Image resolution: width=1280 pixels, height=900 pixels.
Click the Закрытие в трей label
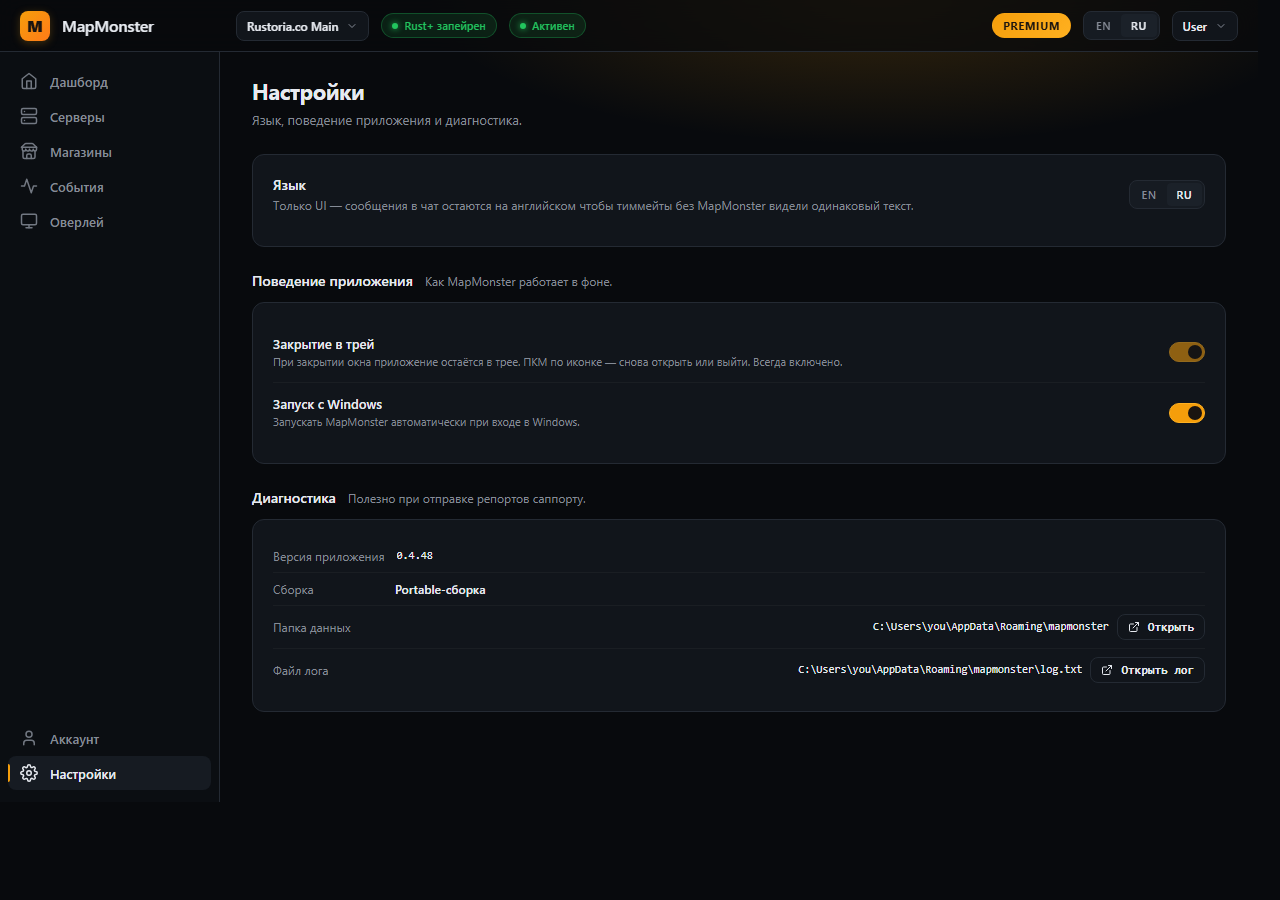tap(324, 344)
